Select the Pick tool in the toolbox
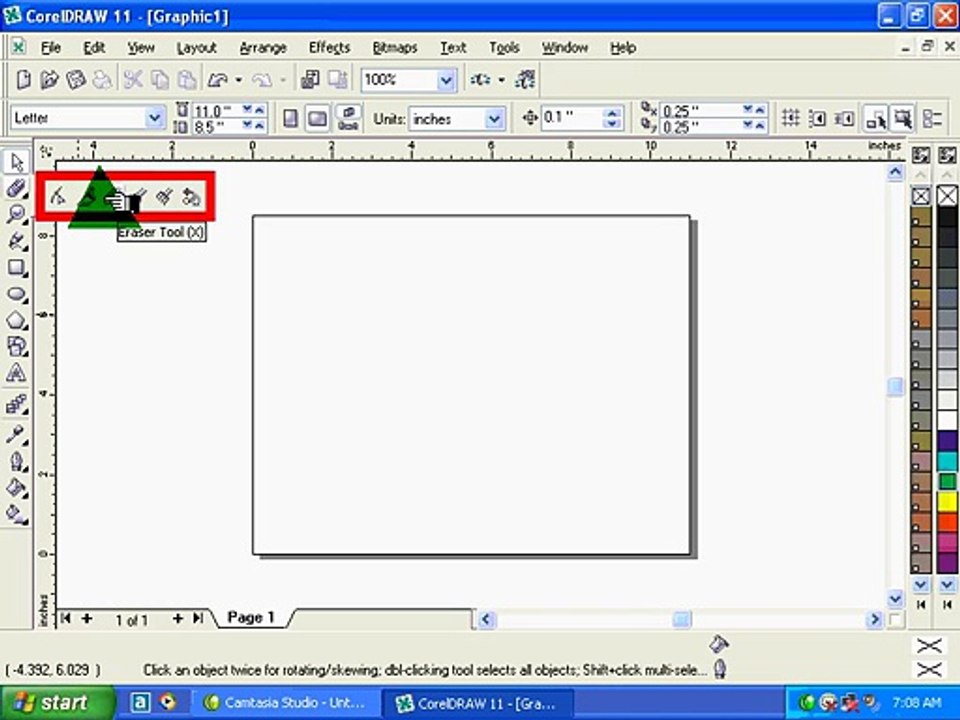The height and width of the screenshot is (720, 960). (x=17, y=162)
